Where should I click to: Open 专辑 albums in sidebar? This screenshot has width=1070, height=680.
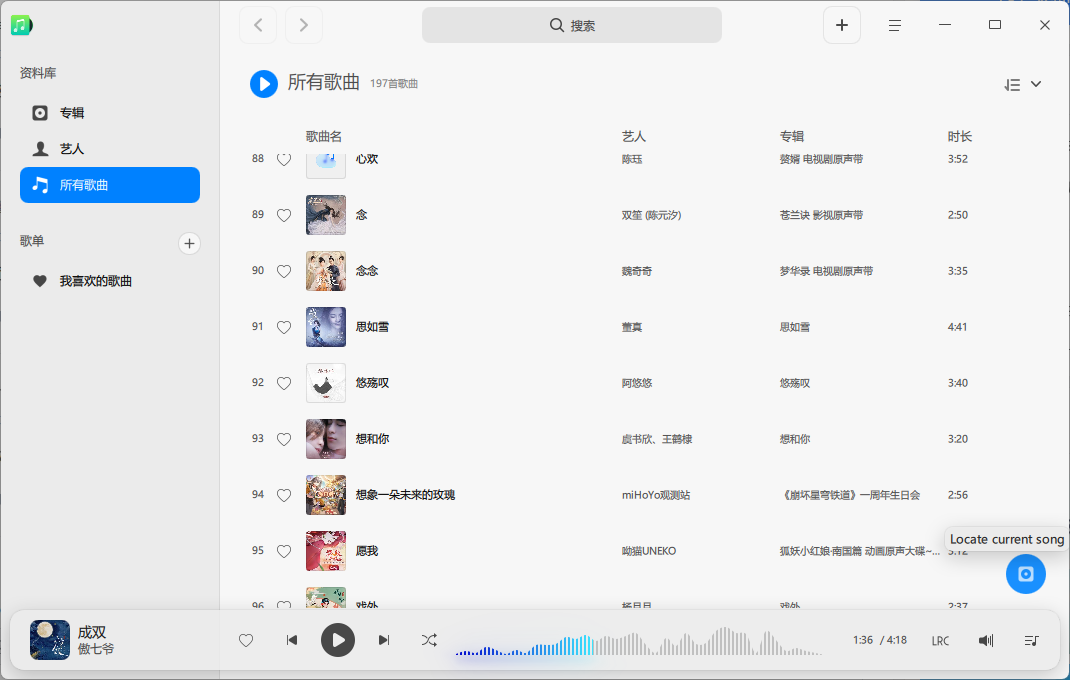tap(110, 113)
